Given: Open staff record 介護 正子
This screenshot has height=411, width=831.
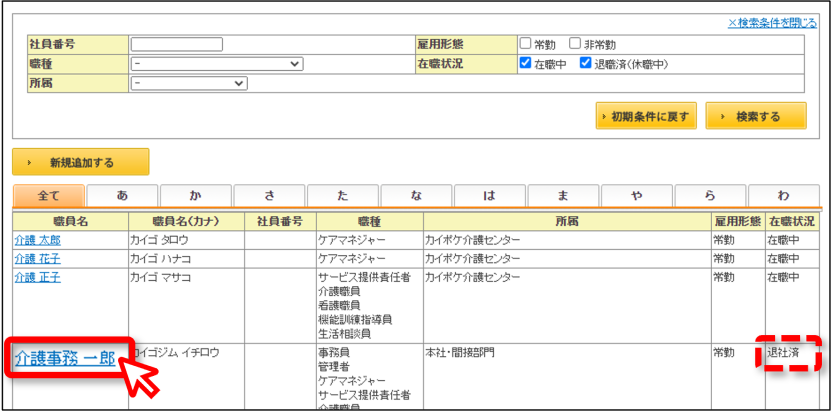Looking at the screenshot, I should [x=38, y=277].
